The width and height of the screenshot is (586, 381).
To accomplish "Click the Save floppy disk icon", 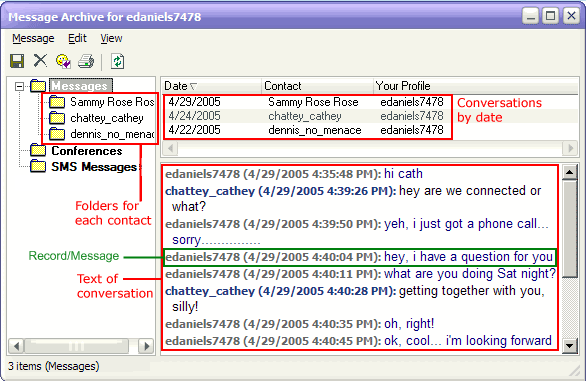I will pyautogui.click(x=17, y=61).
